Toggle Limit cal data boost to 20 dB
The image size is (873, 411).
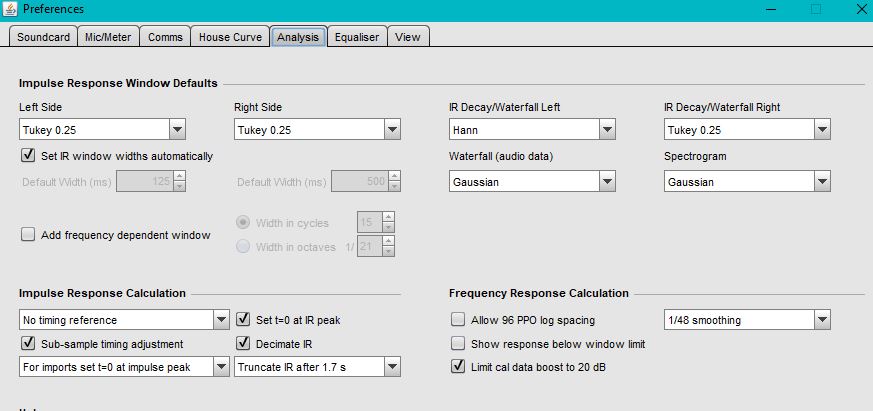458,367
